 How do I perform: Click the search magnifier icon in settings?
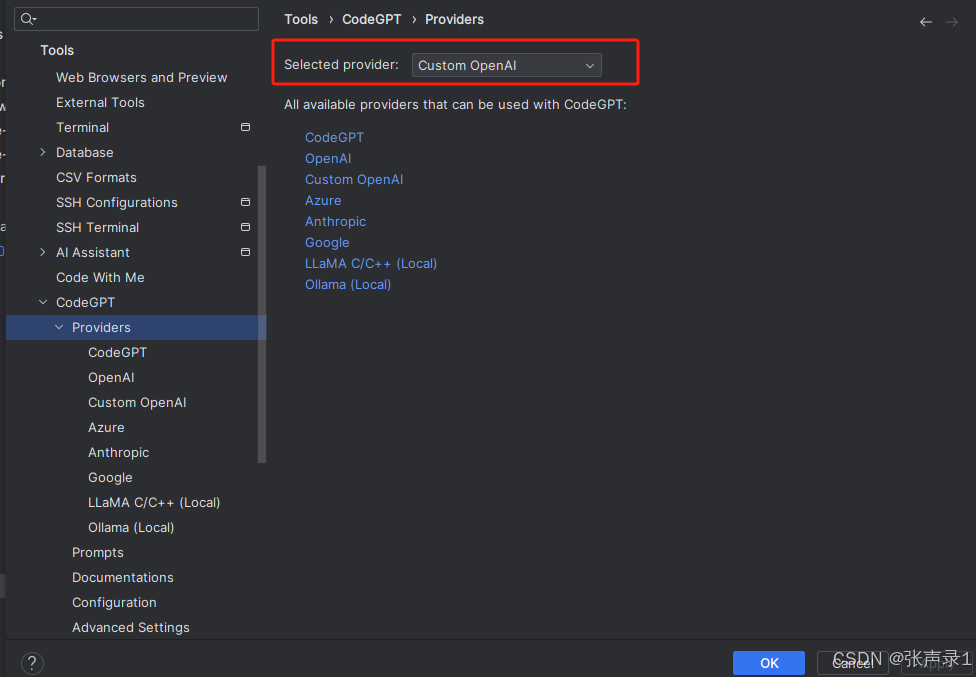point(29,19)
